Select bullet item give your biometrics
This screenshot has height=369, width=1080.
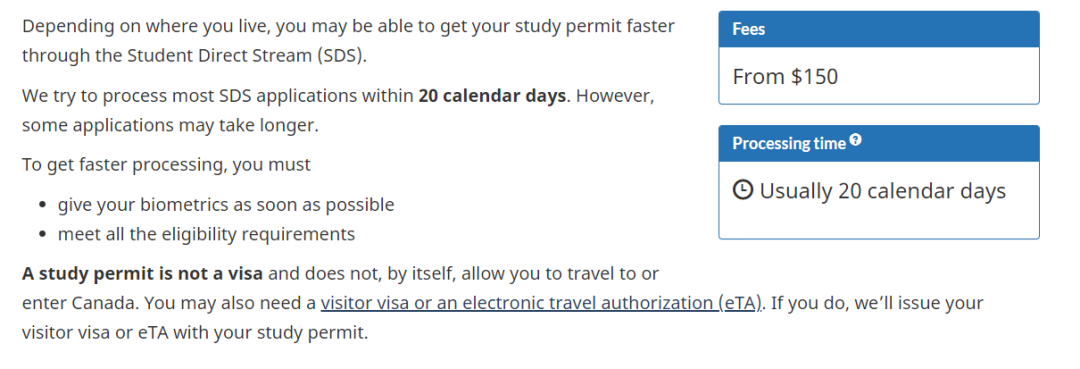pos(226,205)
